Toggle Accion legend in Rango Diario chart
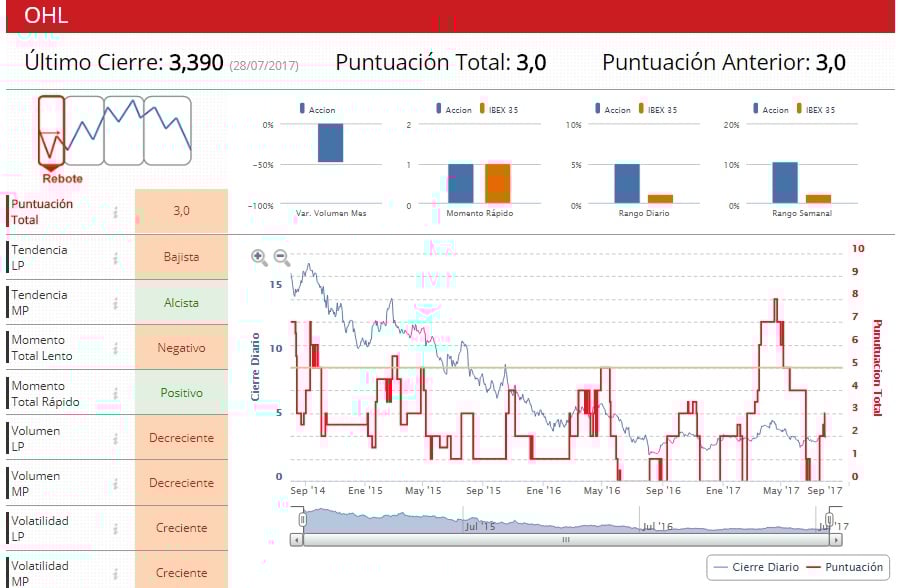This screenshot has width=898, height=588. (612, 109)
